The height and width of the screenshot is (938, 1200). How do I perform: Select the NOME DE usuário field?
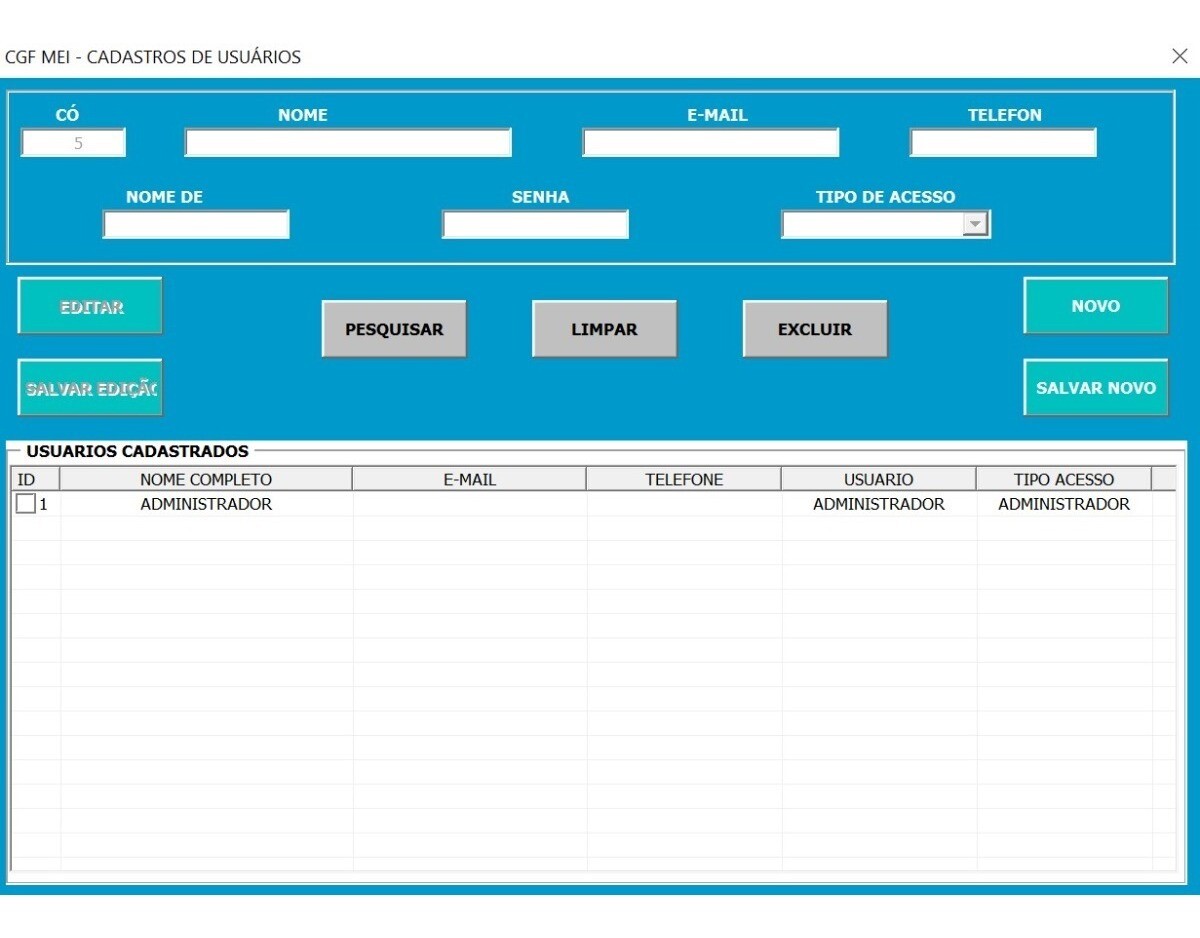tap(196, 225)
